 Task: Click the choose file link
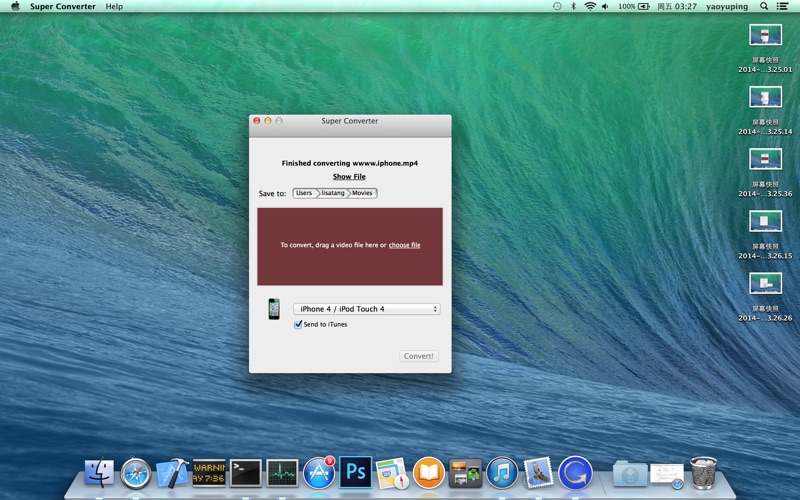[x=404, y=245]
